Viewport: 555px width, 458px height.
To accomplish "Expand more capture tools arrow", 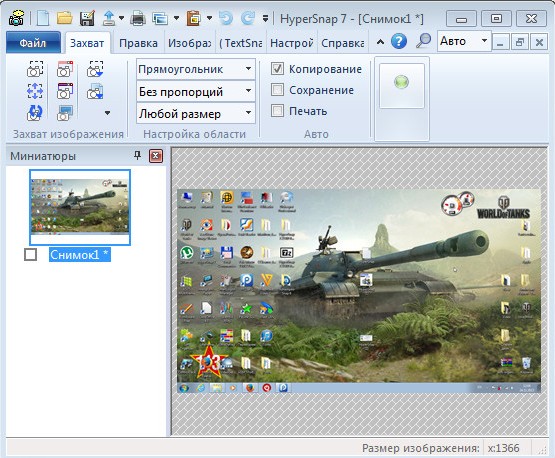I will (107, 113).
